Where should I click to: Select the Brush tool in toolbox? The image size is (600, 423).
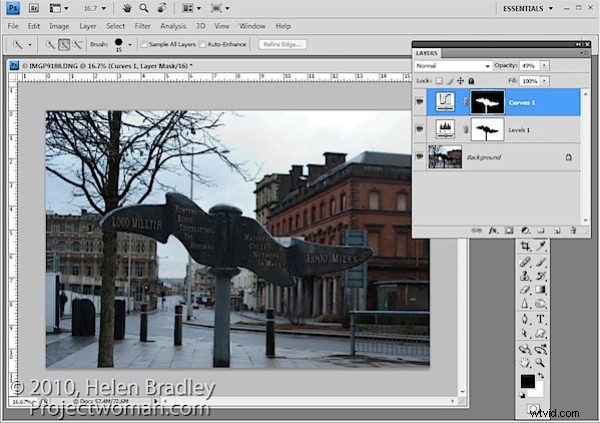tap(540, 262)
